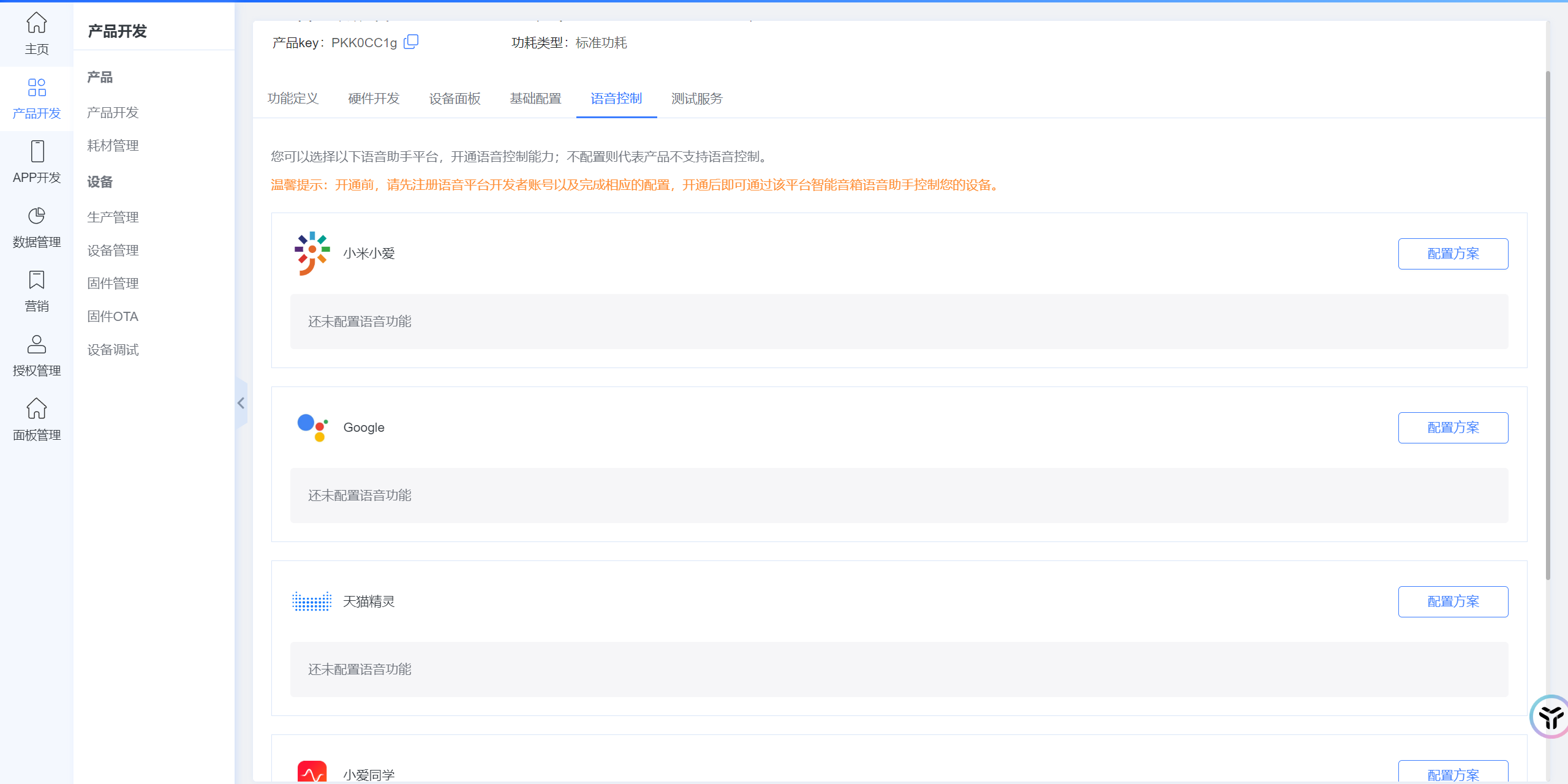Click 配置方案 for 天猫精灵
1568x784 pixels.
(x=1452, y=601)
